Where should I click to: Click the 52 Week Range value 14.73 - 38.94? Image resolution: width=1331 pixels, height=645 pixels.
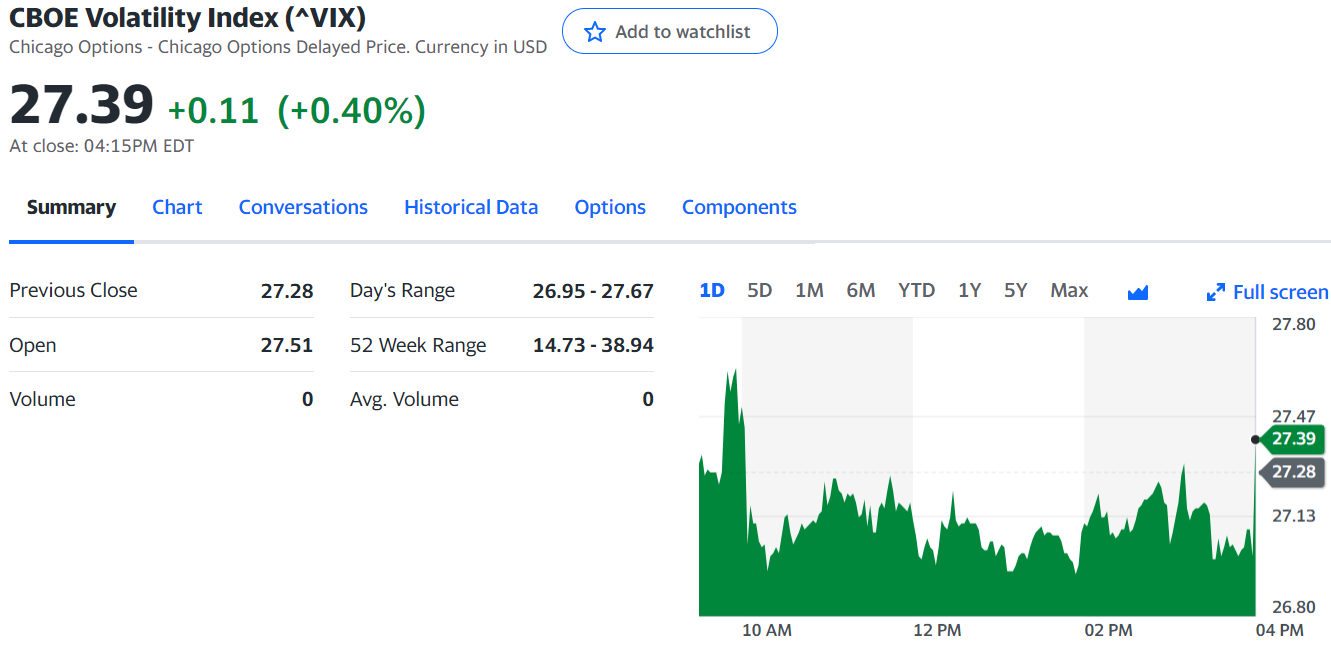click(593, 345)
